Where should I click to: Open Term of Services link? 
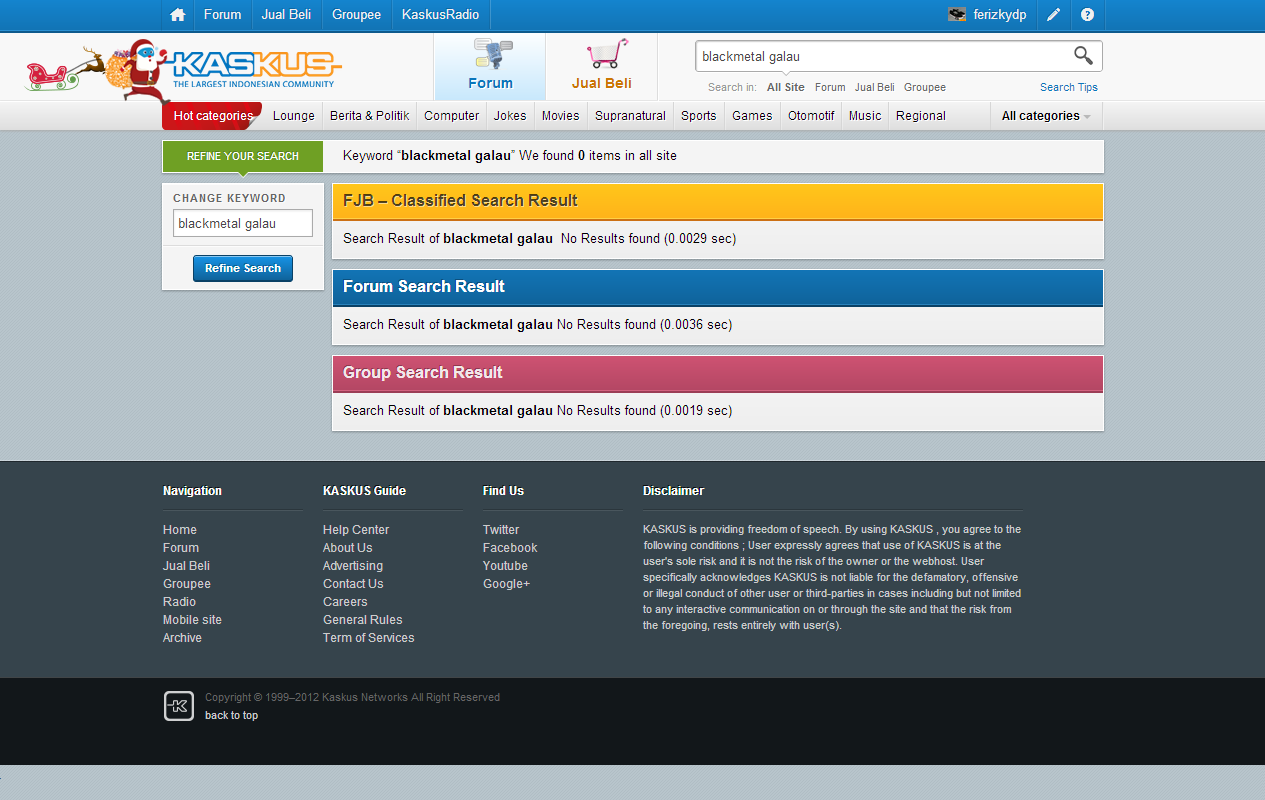(x=369, y=638)
